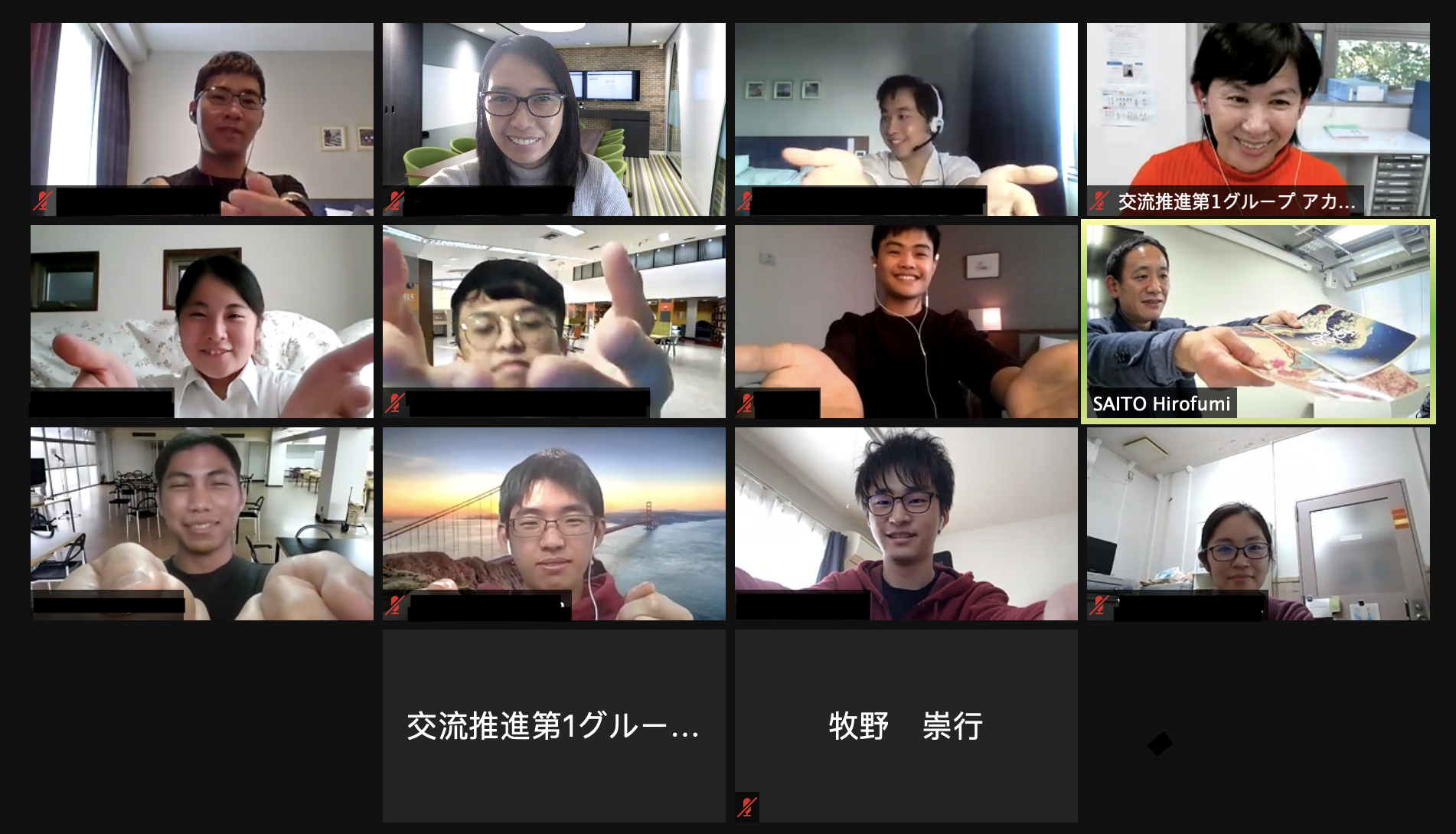Click the black diamond mark in empty area
The width and height of the screenshot is (1456, 834).
tap(1160, 744)
